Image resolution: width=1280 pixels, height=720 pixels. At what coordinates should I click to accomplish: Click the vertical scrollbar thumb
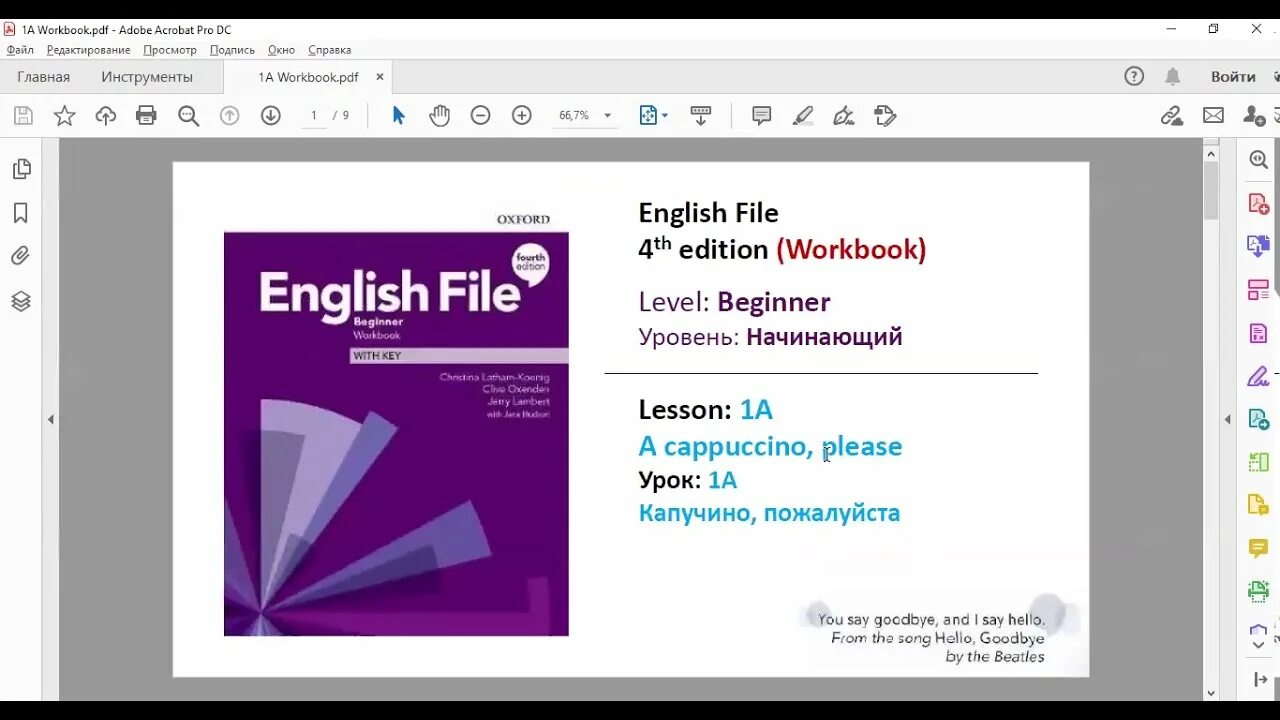(1211, 190)
